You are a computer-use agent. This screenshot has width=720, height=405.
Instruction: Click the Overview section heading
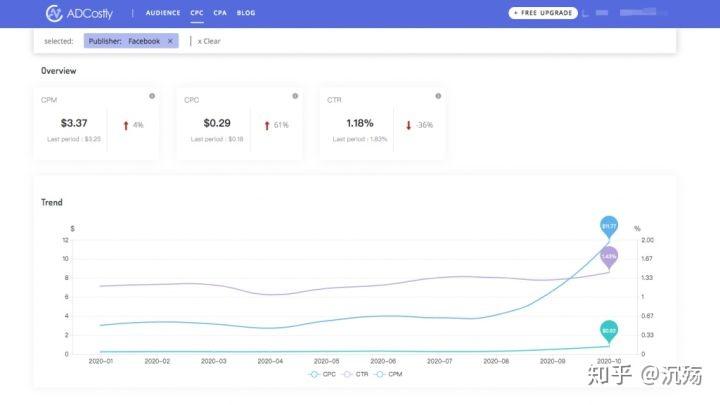click(58, 71)
